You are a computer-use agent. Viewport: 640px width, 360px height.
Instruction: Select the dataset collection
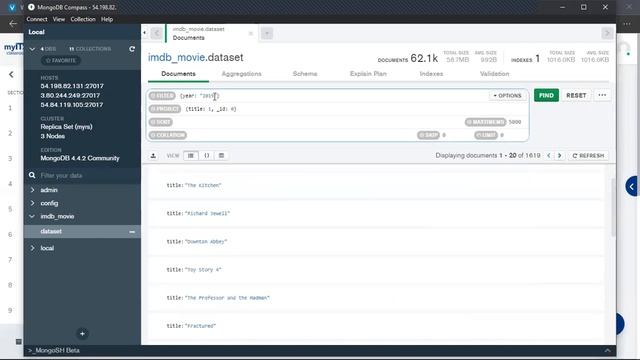click(51, 231)
